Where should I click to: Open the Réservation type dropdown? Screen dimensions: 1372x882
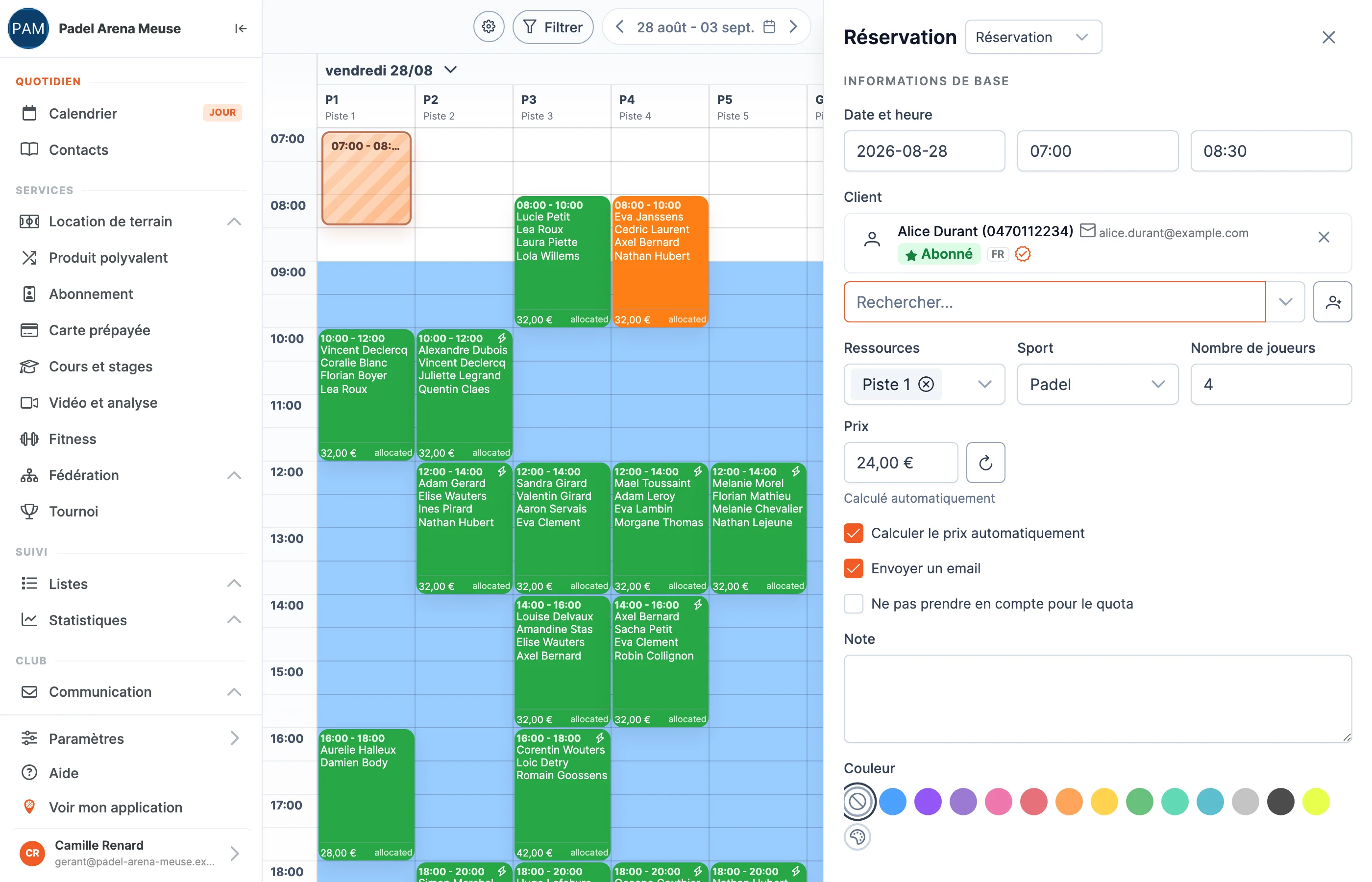[x=1033, y=37]
